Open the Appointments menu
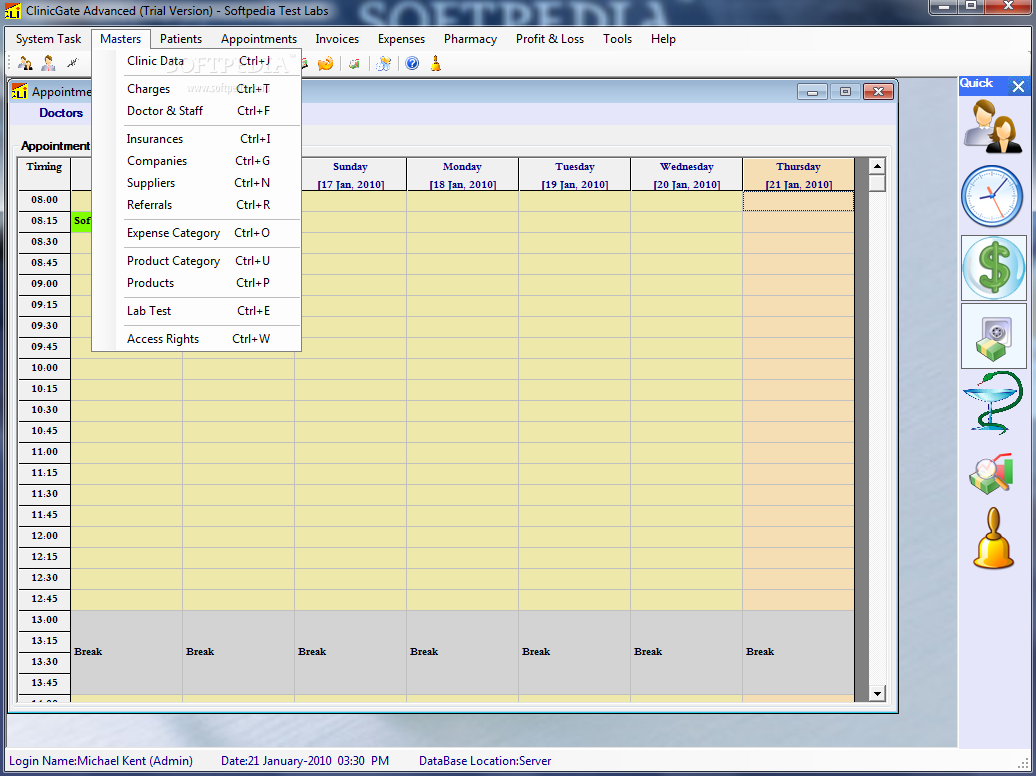The width and height of the screenshot is (1036, 776). point(259,39)
